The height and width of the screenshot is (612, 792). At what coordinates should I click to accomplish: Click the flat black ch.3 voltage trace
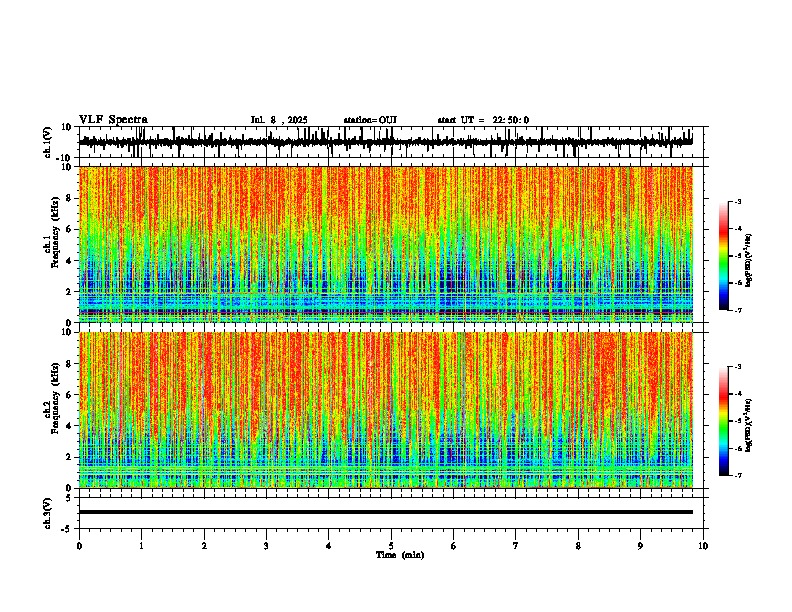tap(385, 512)
